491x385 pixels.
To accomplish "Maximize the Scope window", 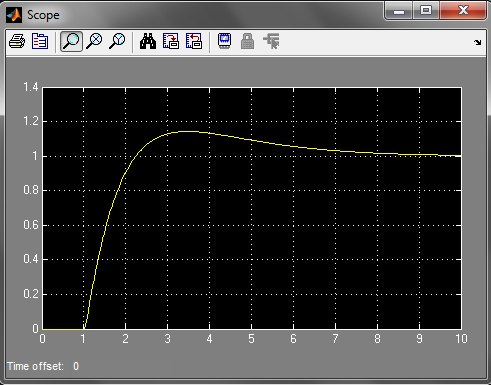I will (x=426, y=11).
